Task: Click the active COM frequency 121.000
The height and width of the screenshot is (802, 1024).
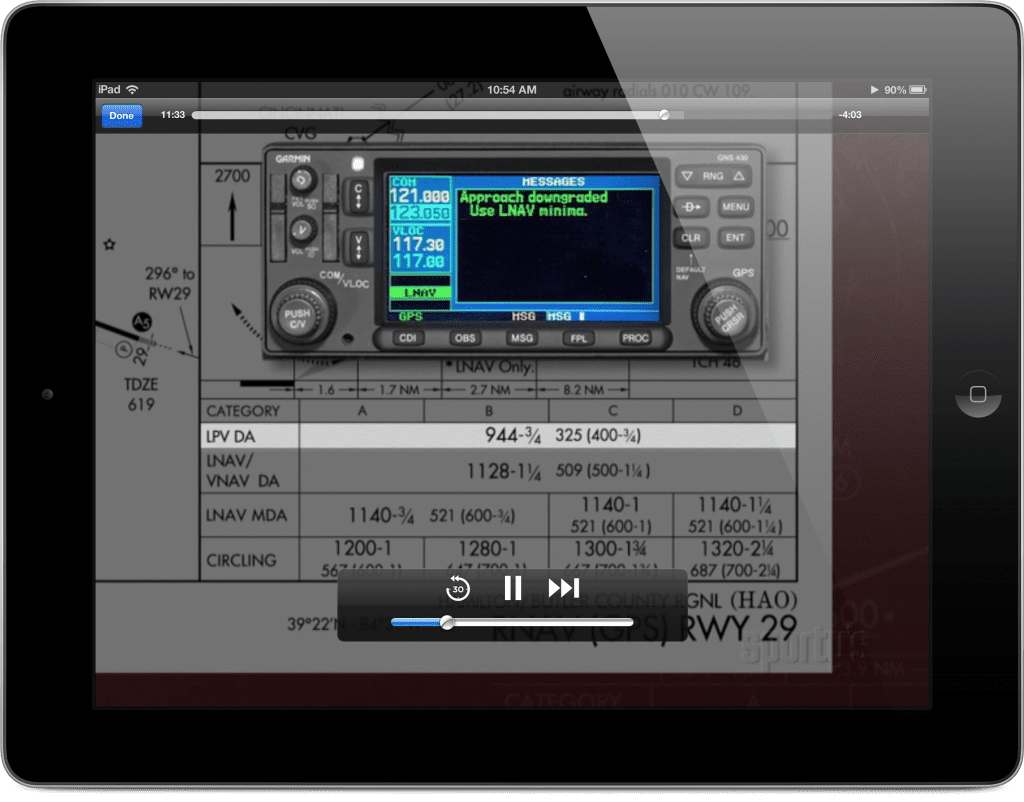Action: click(x=419, y=196)
